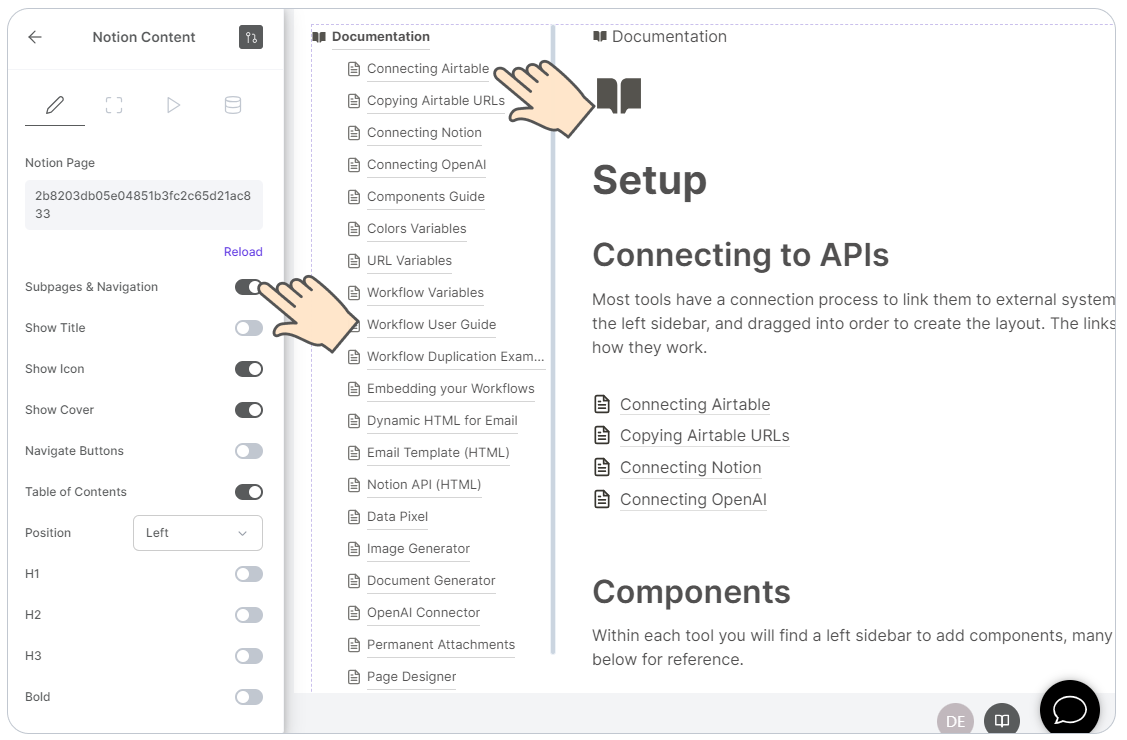Image resolution: width=1127 pixels, height=740 pixels.
Task: Click document icon beside content Connecting OpenAI
Action: [602, 499]
